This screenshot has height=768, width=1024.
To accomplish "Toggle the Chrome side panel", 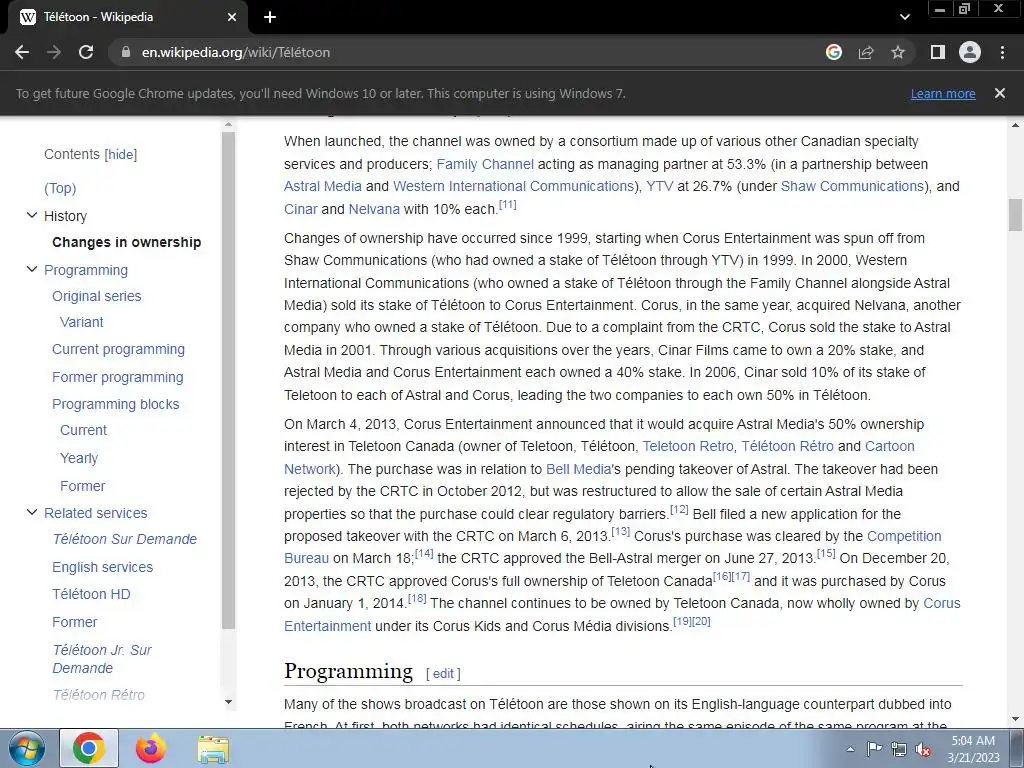I will pyautogui.click(x=938, y=52).
